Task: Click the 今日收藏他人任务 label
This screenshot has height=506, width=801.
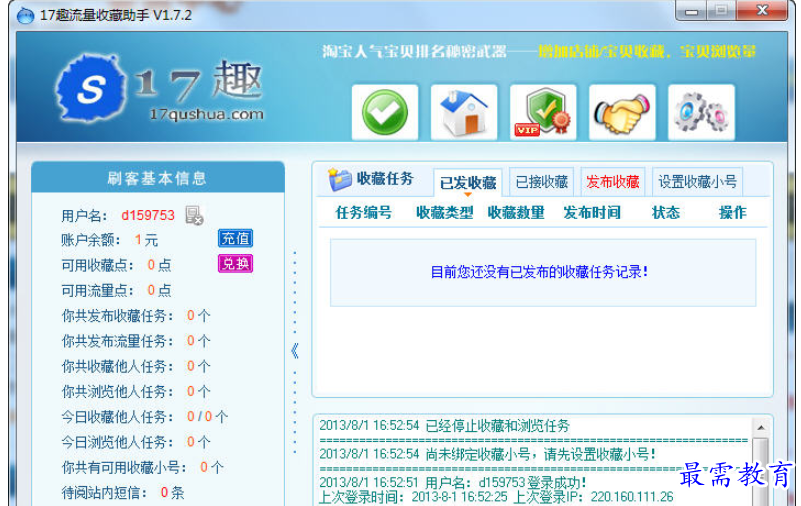Action: [x=117, y=417]
